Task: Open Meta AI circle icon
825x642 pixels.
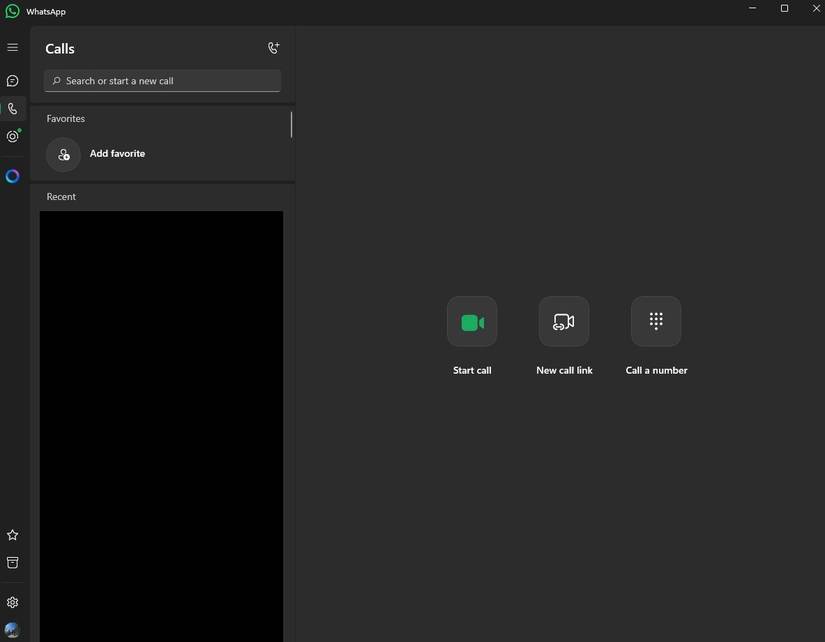Action: tap(13, 176)
